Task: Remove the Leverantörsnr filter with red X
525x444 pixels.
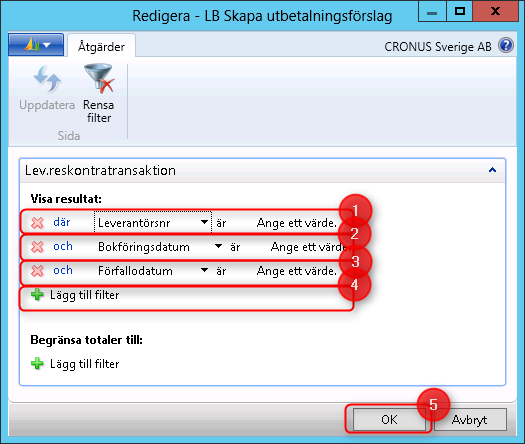Action: (x=37, y=222)
